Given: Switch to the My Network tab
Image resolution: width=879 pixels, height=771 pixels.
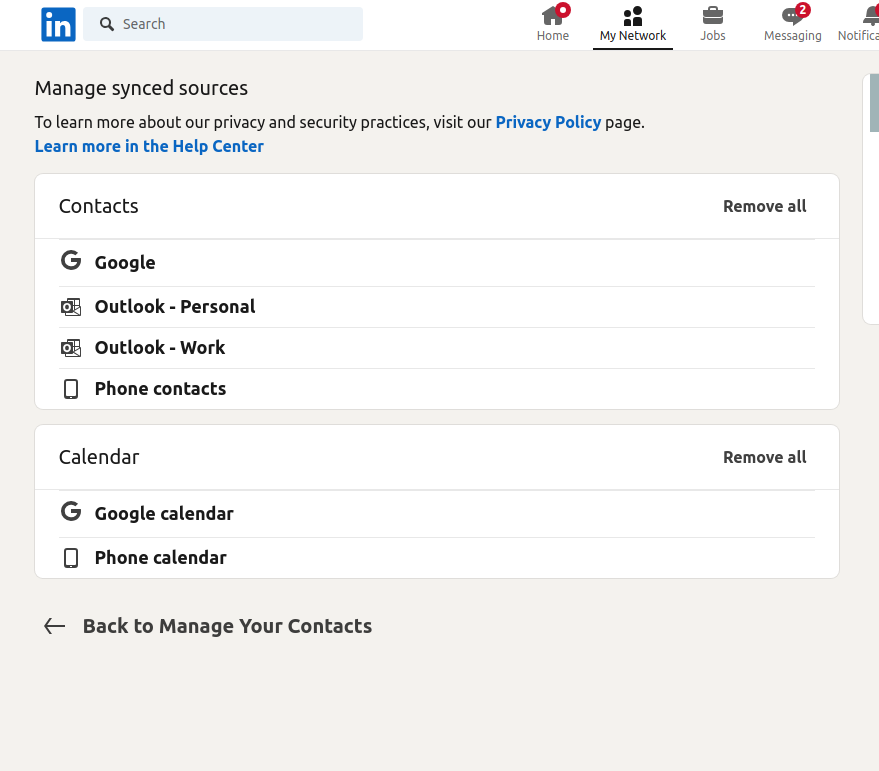Looking at the screenshot, I should tap(632, 25).
